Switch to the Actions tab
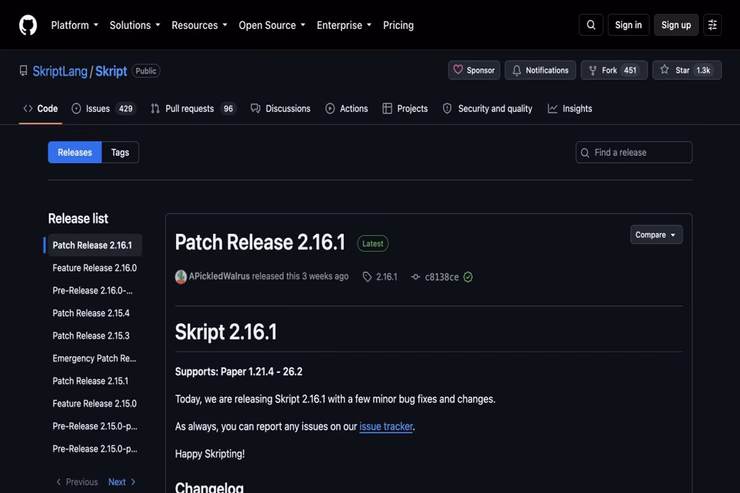This screenshot has height=493, width=740. click(x=346, y=109)
